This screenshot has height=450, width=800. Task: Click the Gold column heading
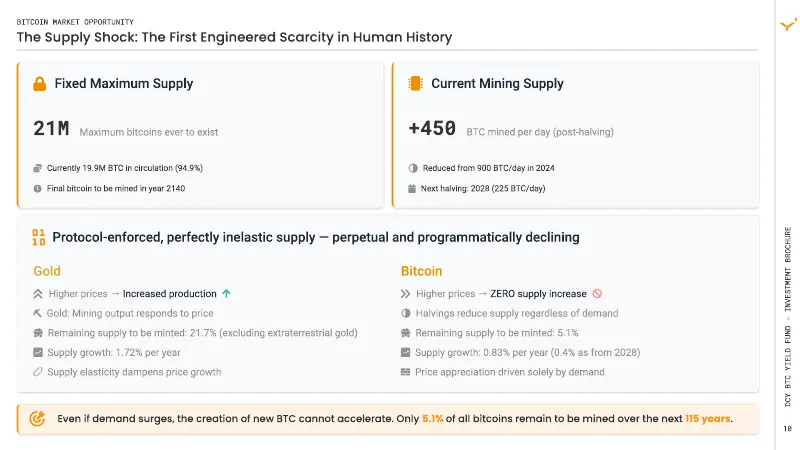coord(47,271)
